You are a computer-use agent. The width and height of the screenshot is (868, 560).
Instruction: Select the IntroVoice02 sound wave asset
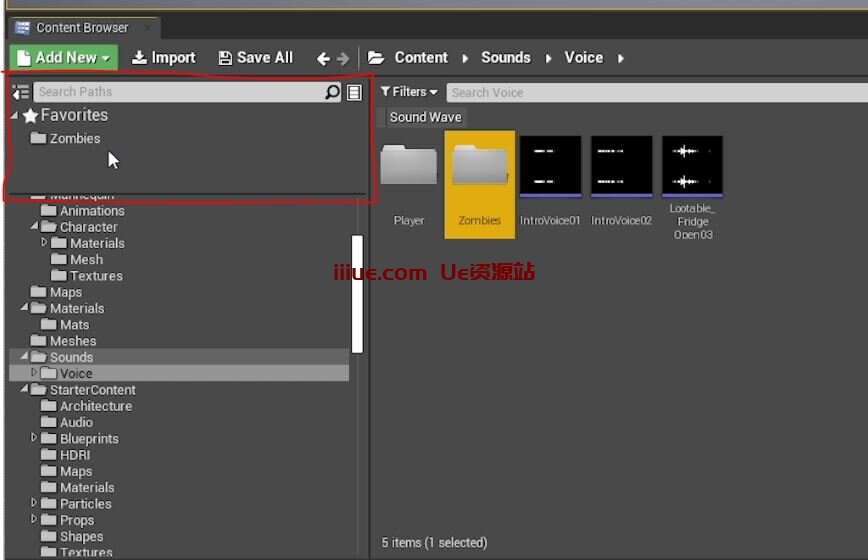click(621, 167)
